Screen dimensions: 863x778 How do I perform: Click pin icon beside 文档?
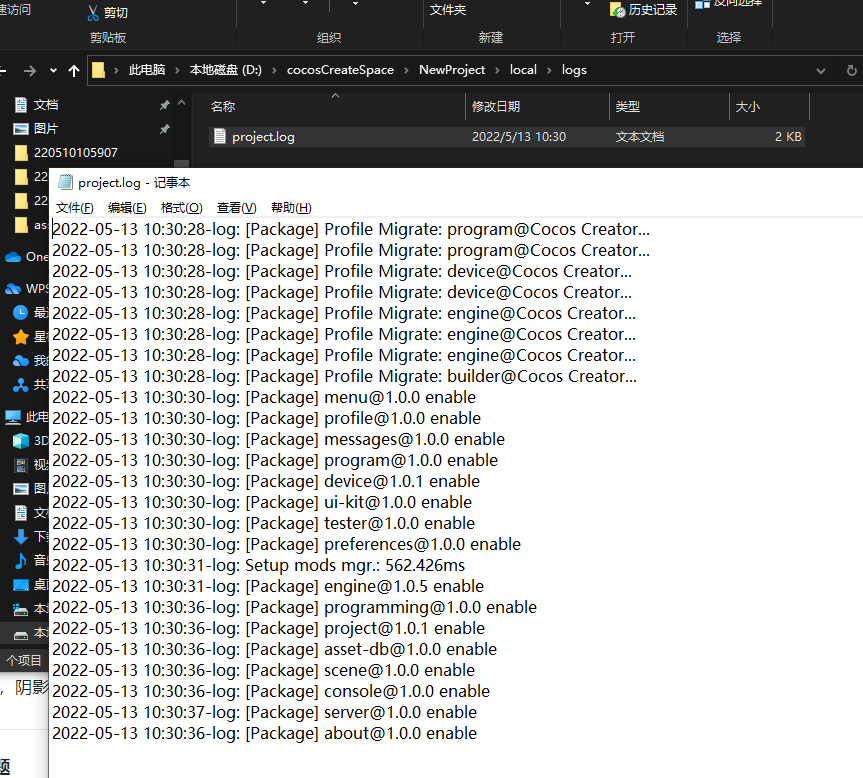165,105
